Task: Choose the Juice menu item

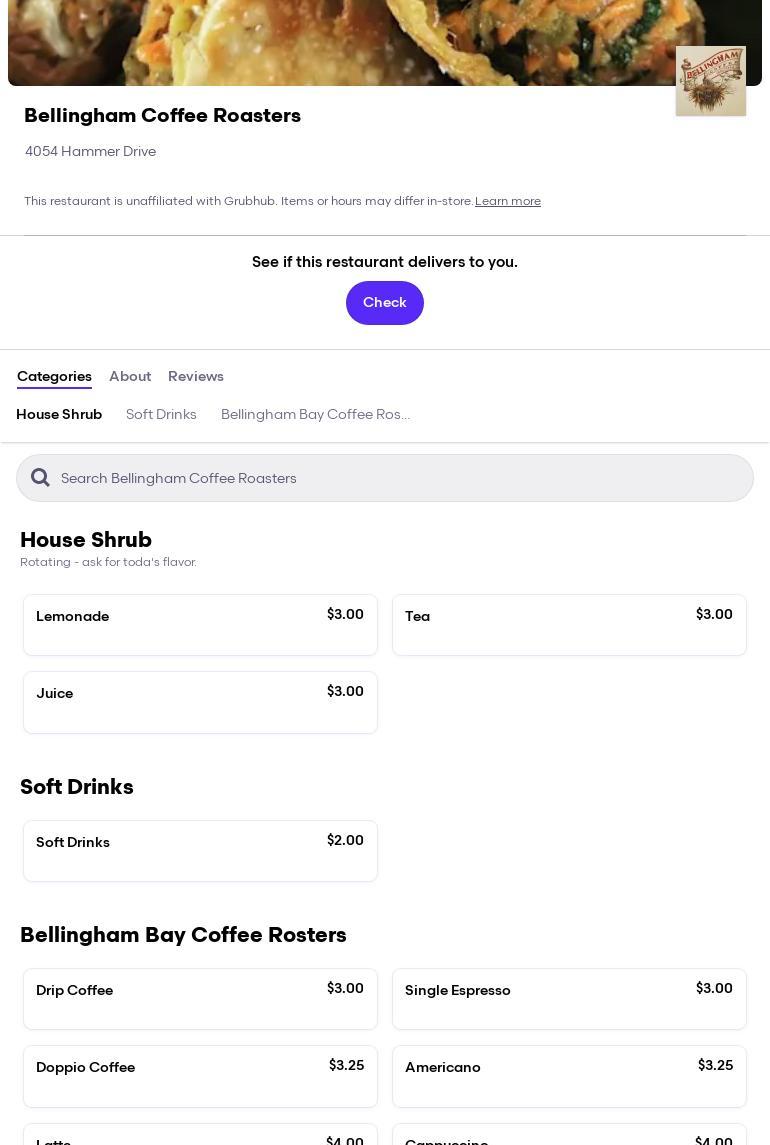Action: 200,702
